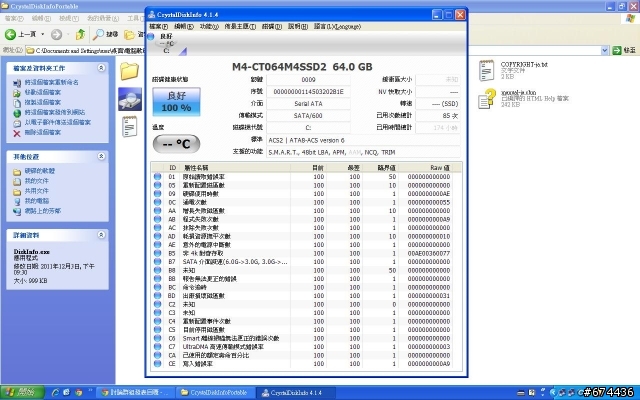640x400 pixels.
Task: Click the blue status dot for attribute 09
Action: point(157,194)
